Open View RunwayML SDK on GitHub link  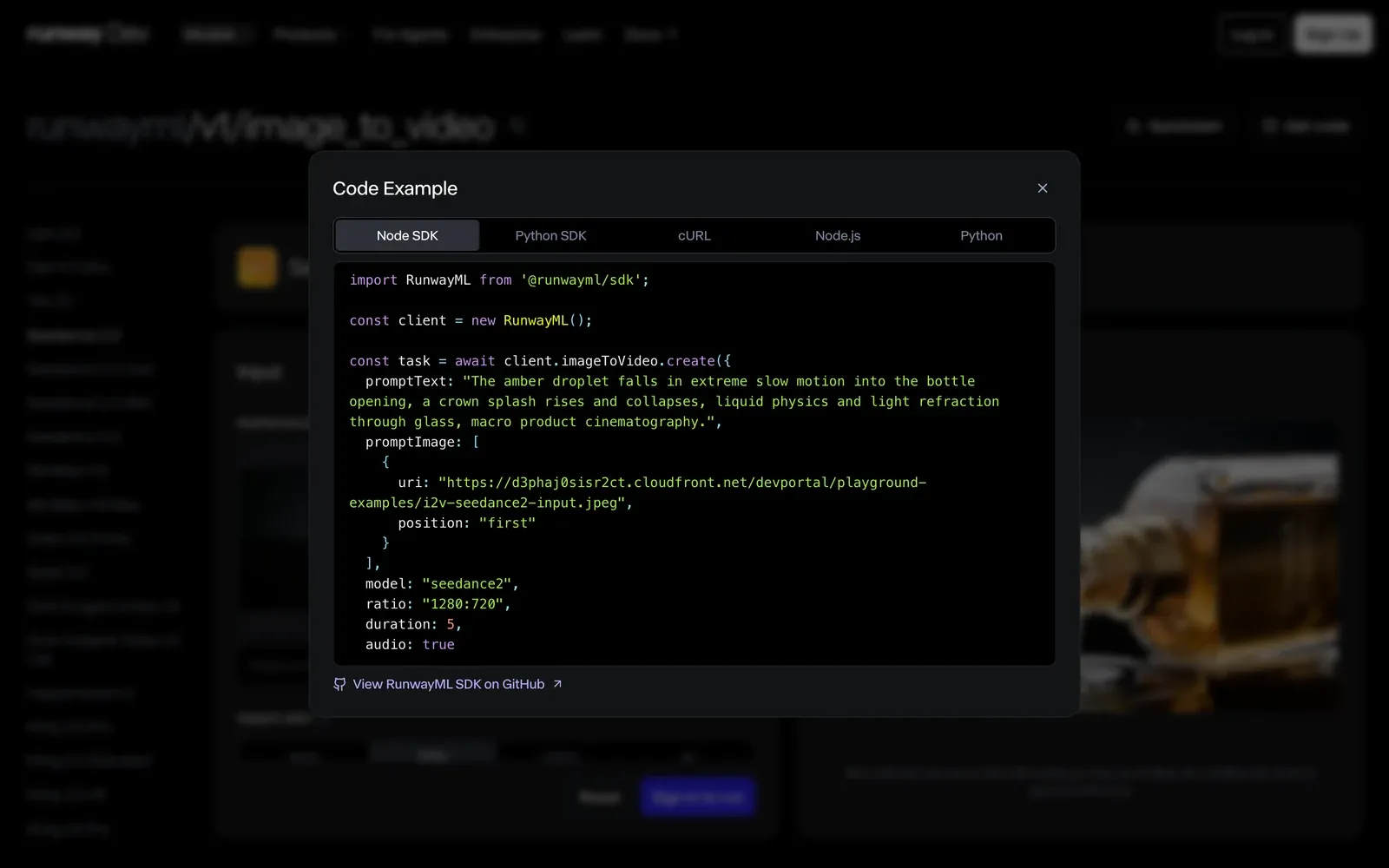point(448,684)
